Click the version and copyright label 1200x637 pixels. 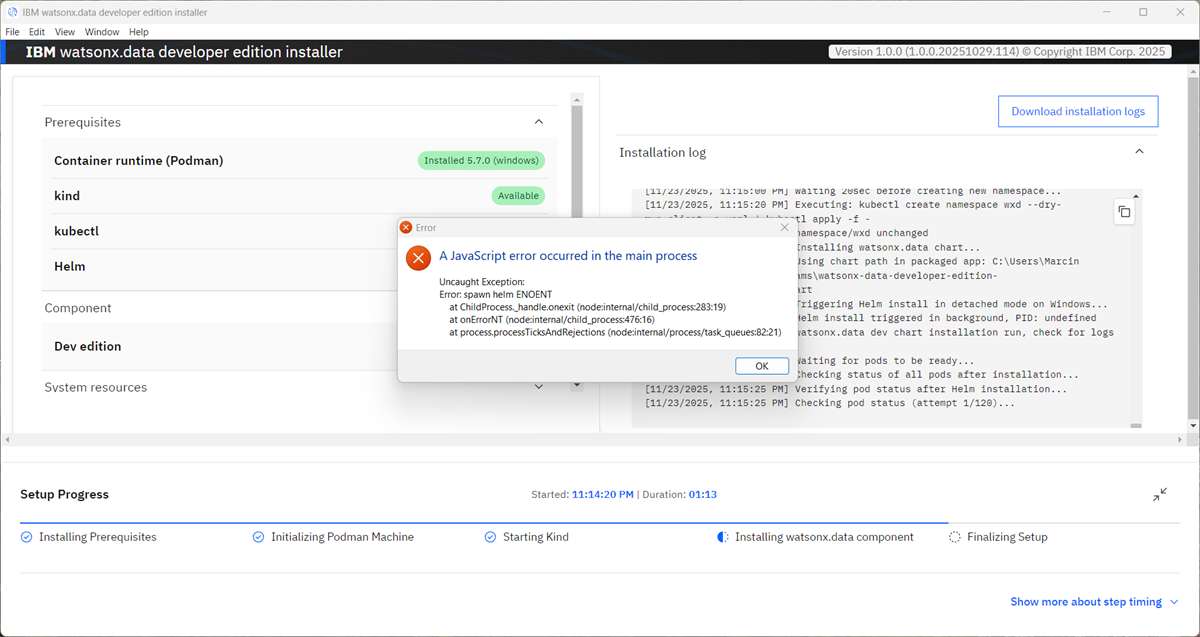[999, 52]
